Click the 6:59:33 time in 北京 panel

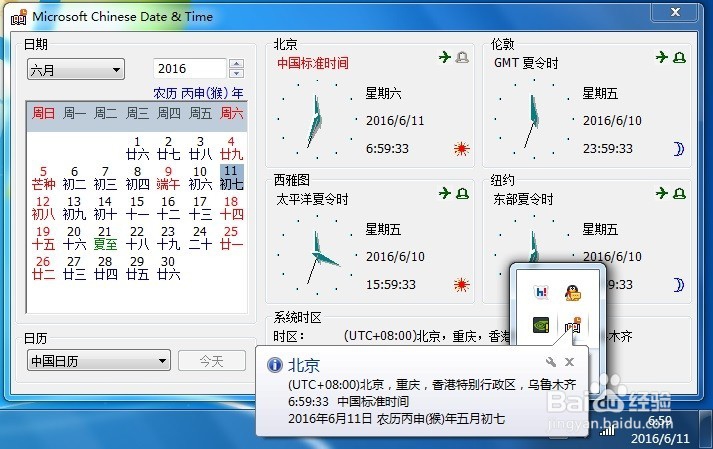point(387,148)
